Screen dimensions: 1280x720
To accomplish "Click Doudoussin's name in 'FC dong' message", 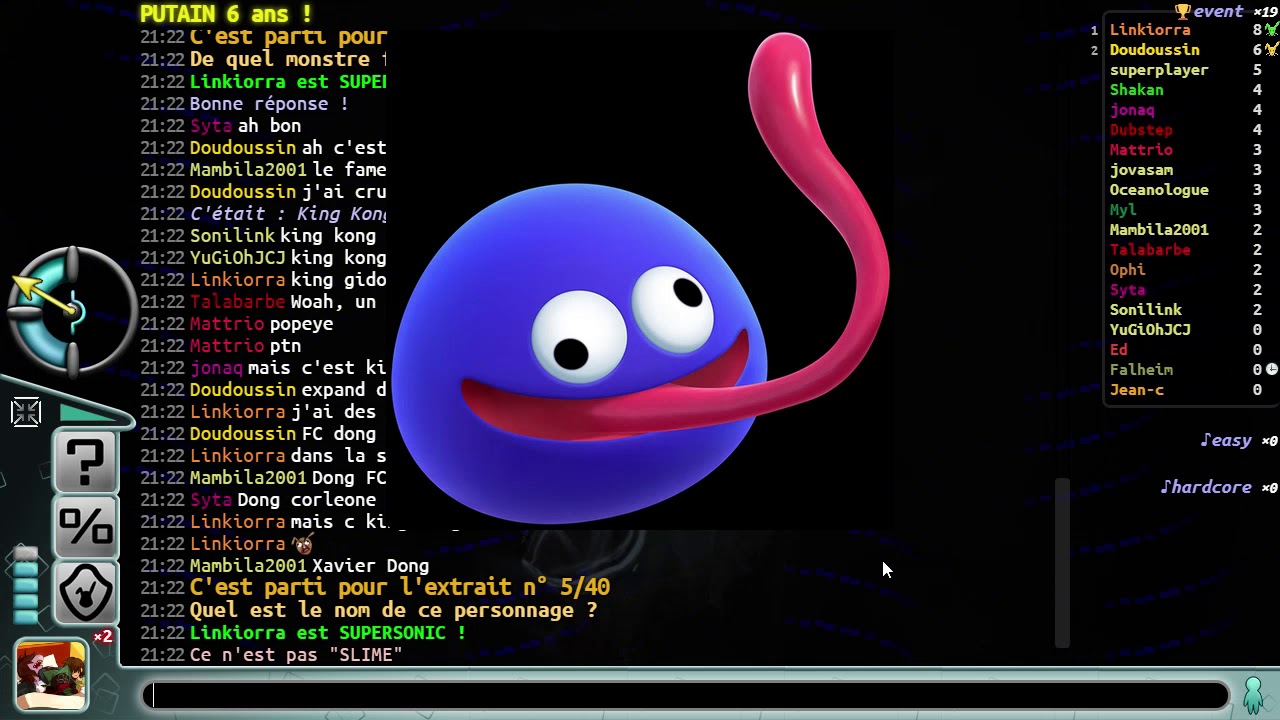I will tap(243, 434).
